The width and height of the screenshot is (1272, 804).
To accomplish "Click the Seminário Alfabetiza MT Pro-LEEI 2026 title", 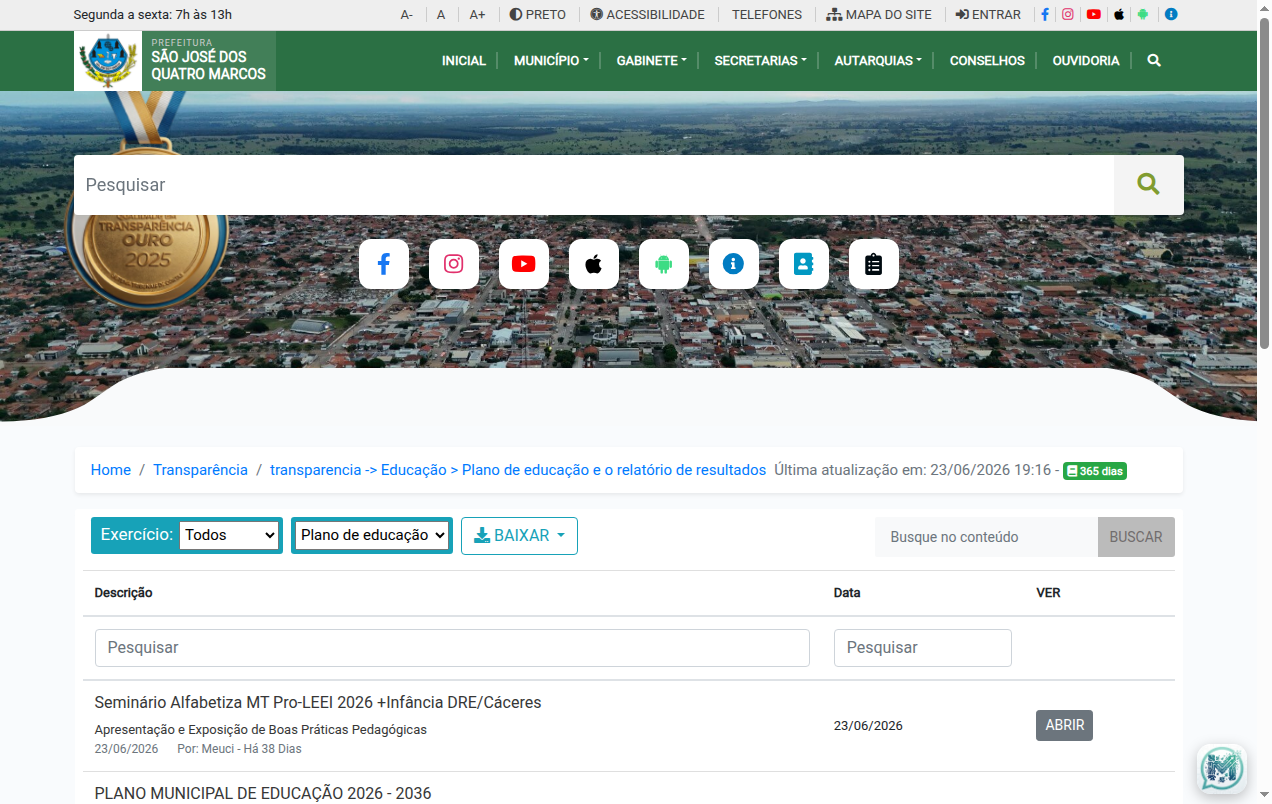I will pyautogui.click(x=318, y=703).
